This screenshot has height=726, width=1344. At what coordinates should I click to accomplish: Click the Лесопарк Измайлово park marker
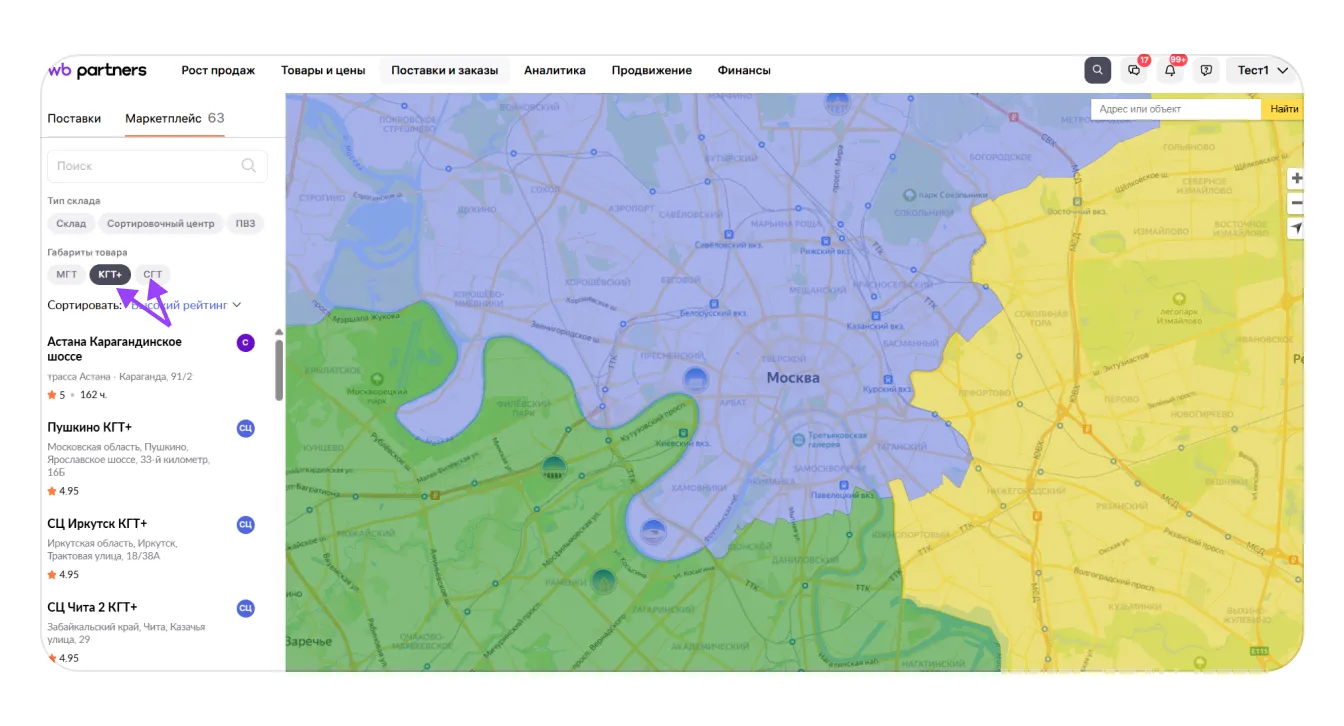pos(1180,298)
